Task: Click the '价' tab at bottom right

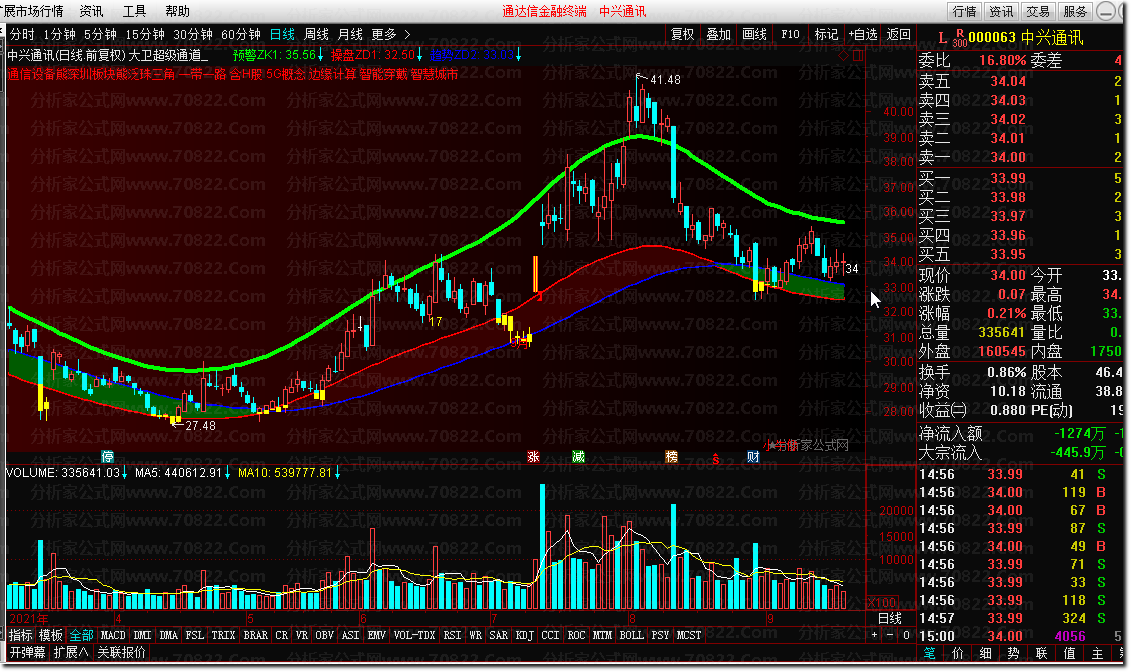Action: (957, 653)
